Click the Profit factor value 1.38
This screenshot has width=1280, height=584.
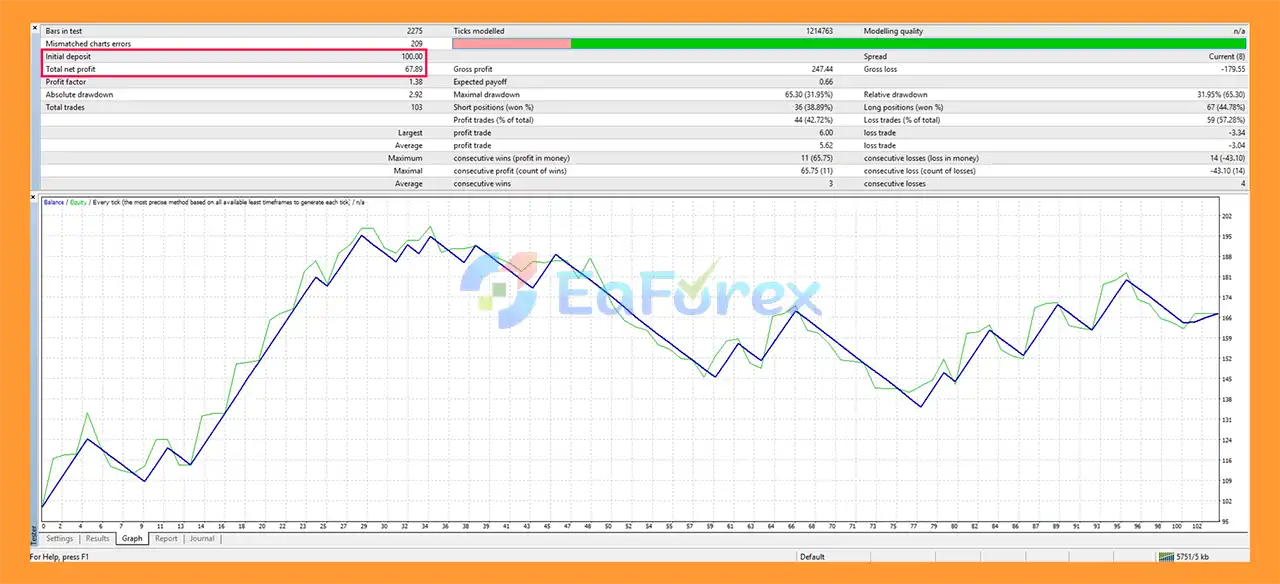(415, 82)
